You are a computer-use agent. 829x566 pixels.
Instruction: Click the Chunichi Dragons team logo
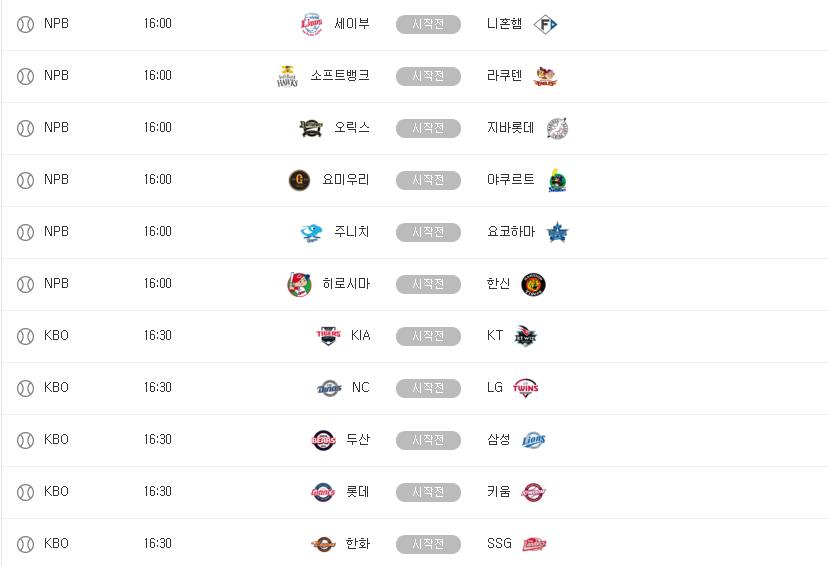tap(311, 232)
